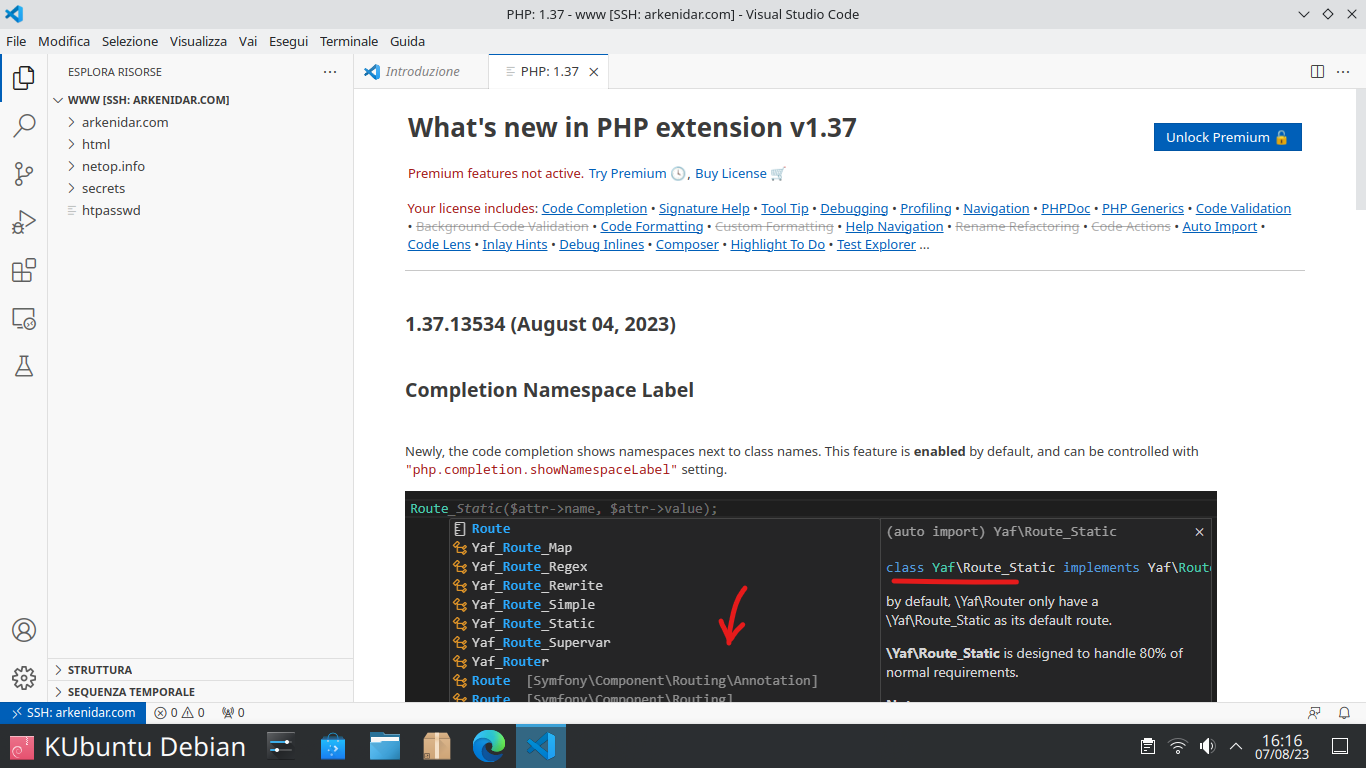Open the clipboard tray icon
This screenshot has width=1366, height=768.
pos(1149,746)
